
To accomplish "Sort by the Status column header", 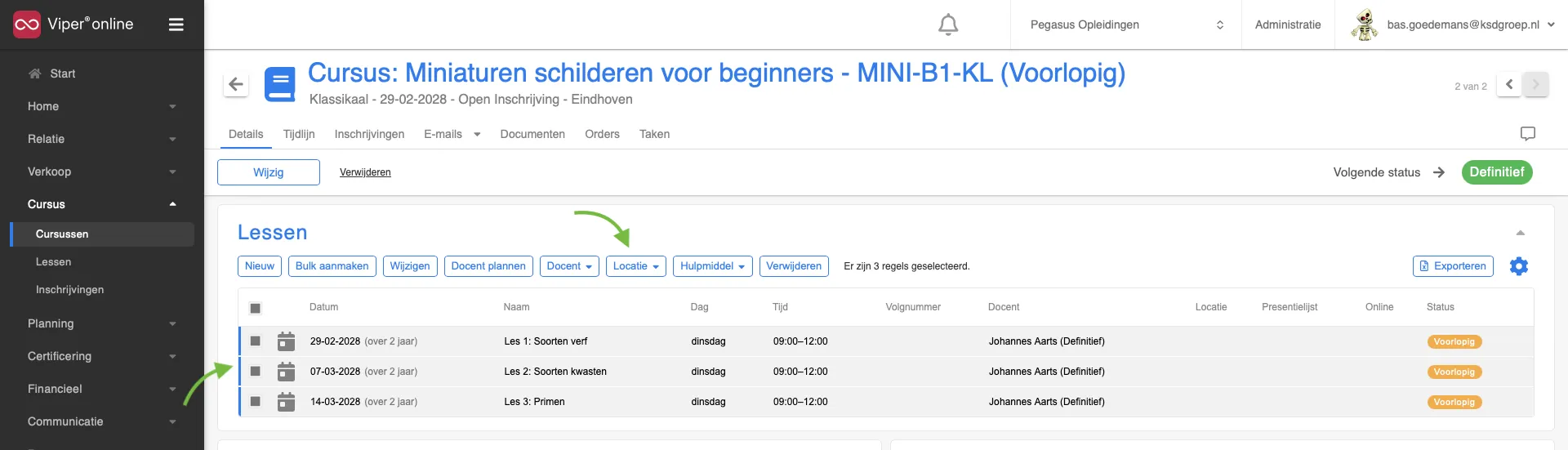I will [x=1440, y=307].
